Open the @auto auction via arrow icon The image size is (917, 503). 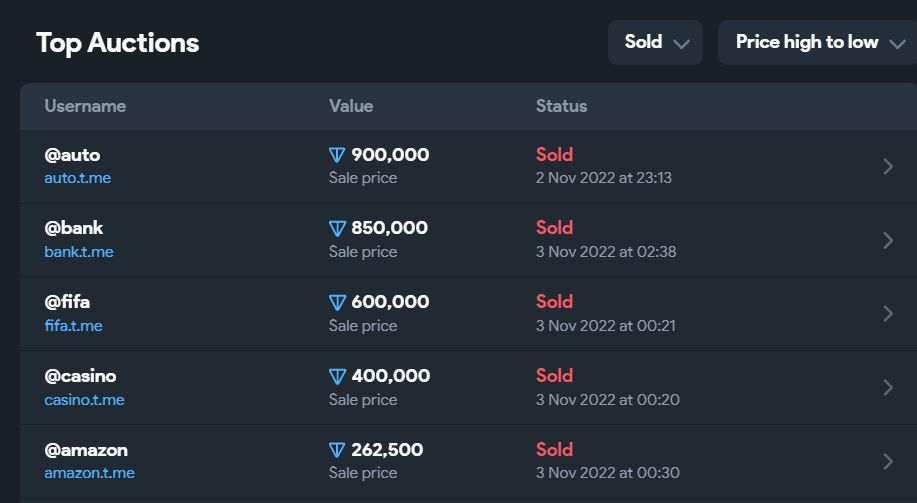click(888, 166)
